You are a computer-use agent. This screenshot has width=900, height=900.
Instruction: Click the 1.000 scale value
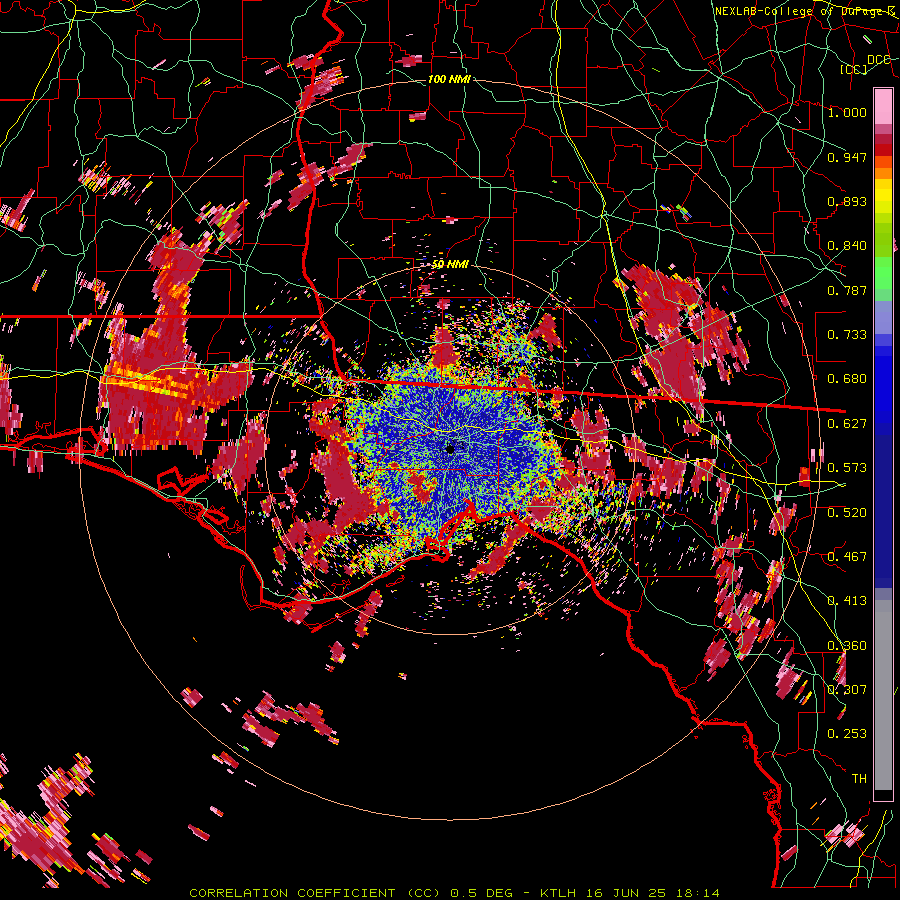click(847, 112)
